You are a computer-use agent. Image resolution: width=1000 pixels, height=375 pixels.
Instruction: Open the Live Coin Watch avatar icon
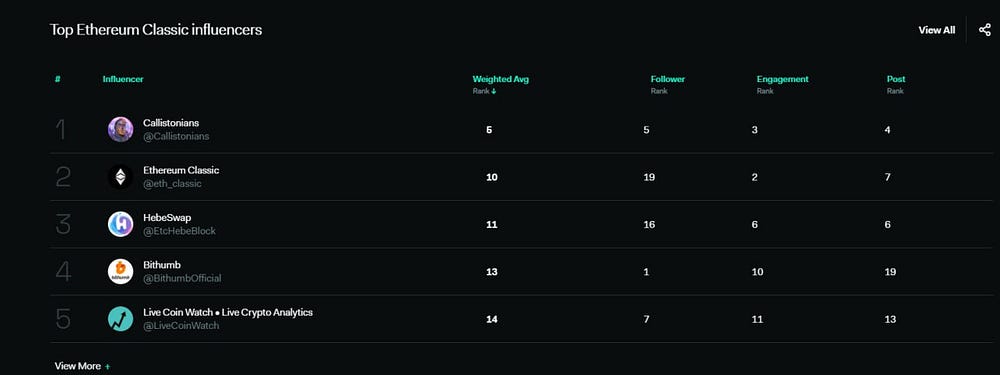(x=121, y=319)
